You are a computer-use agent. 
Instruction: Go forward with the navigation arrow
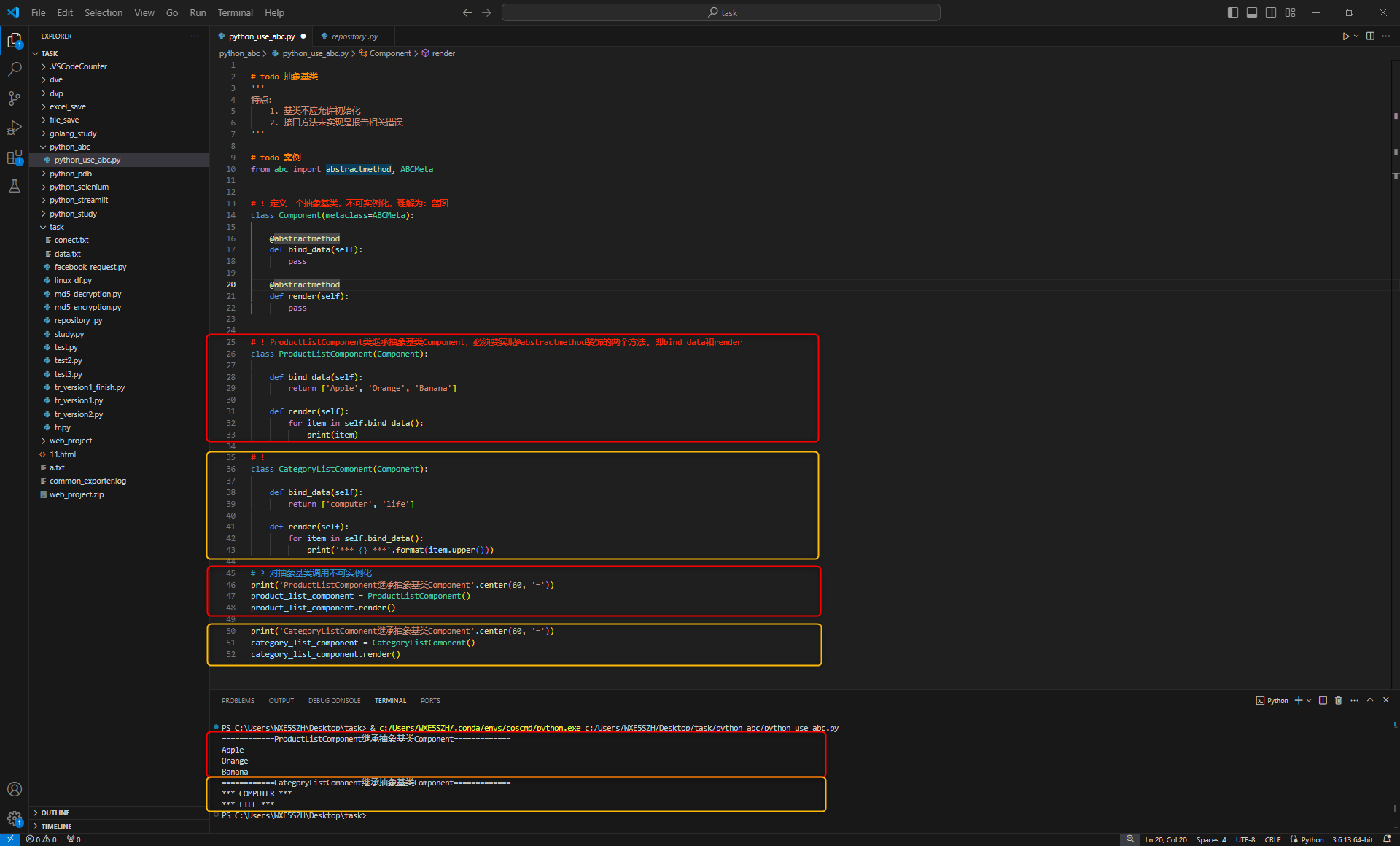(x=486, y=12)
